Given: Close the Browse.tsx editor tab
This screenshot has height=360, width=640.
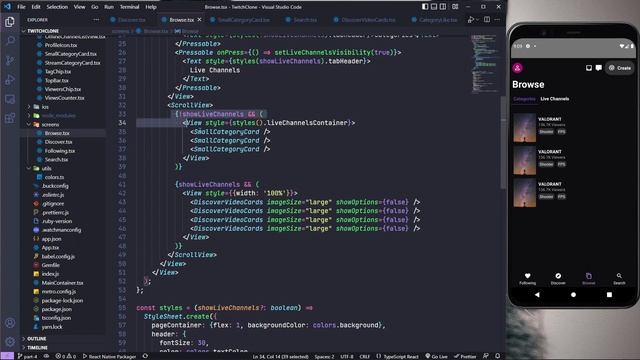Looking at the screenshot, I should point(199,20).
